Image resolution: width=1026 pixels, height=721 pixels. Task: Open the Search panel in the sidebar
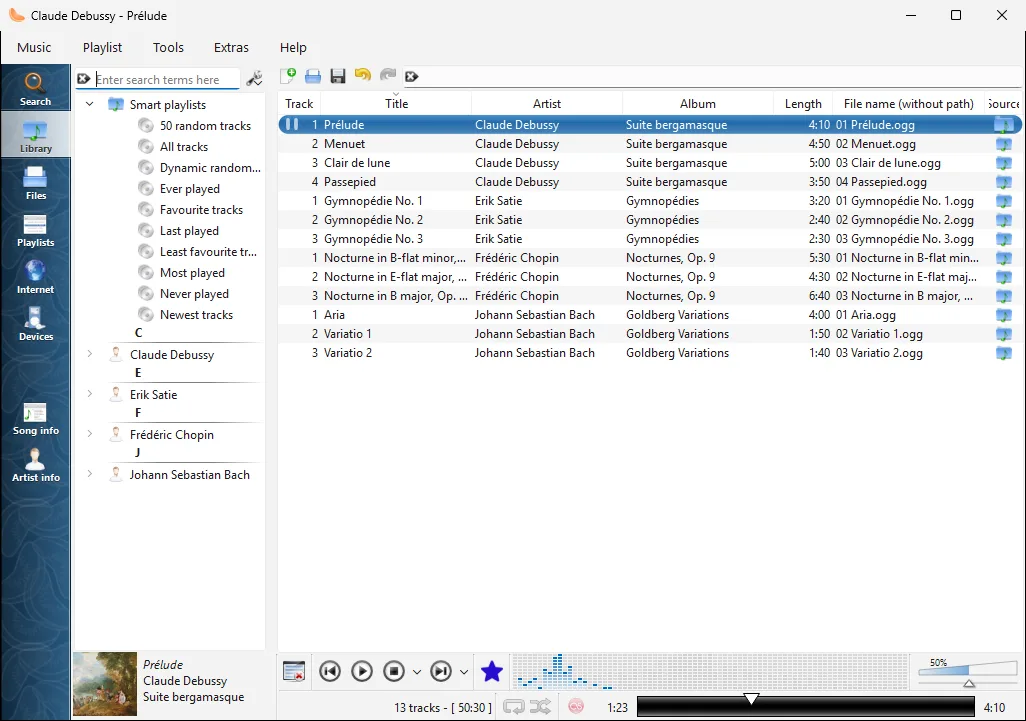(35, 88)
